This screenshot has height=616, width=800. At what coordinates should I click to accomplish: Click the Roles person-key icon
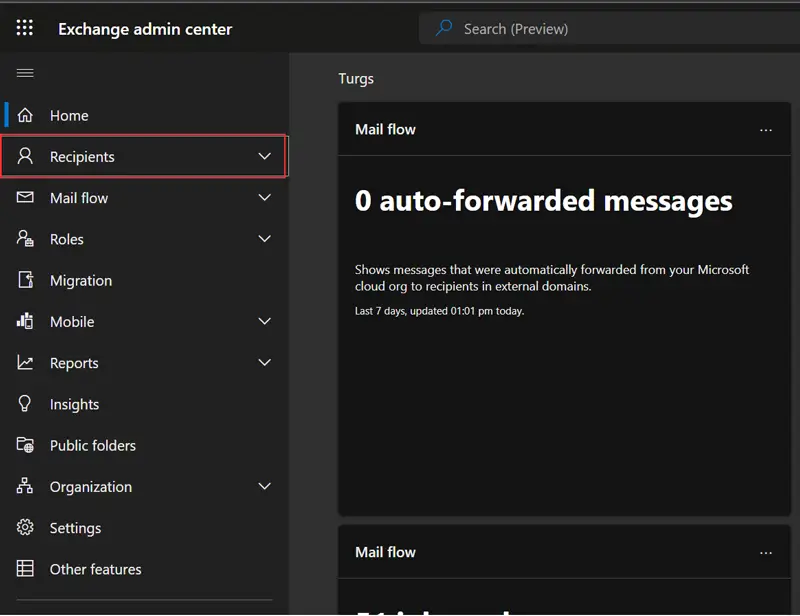click(26, 239)
